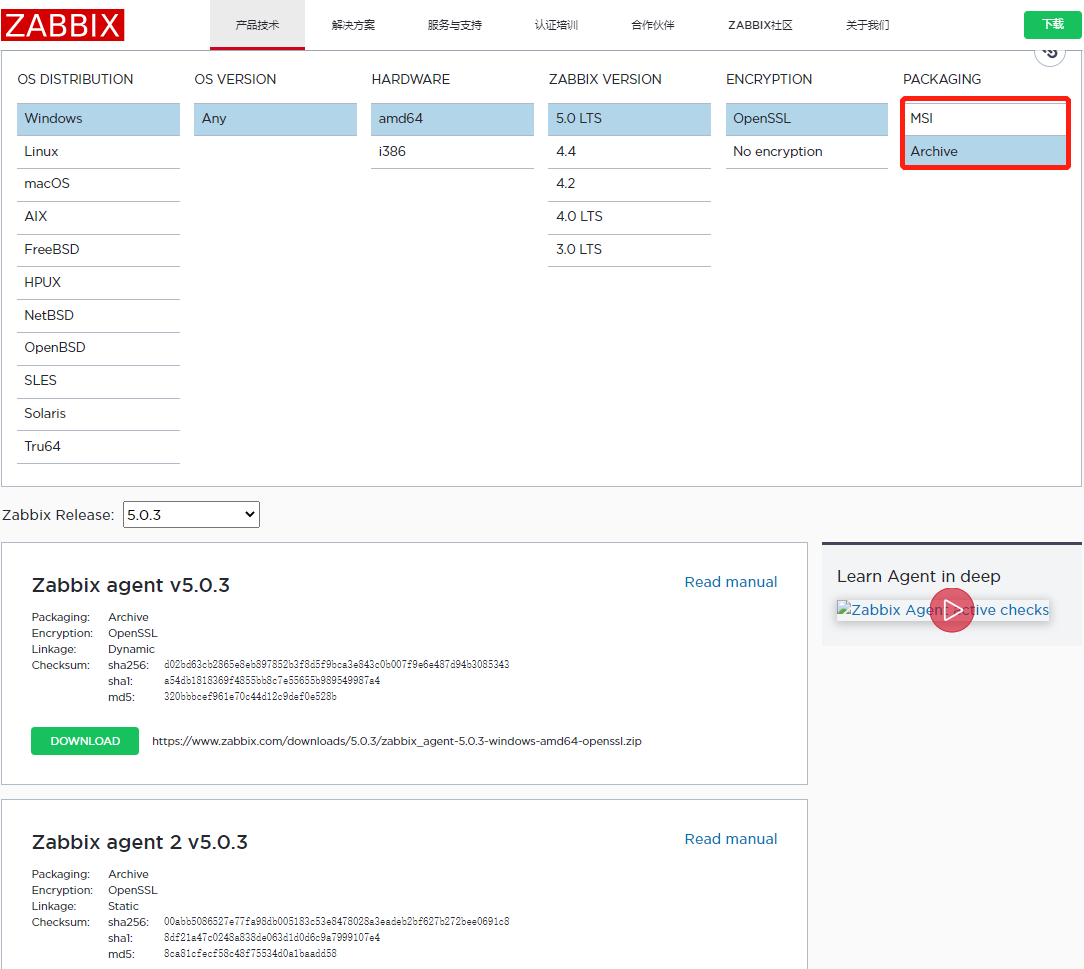The width and height of the screenshot is (1084, 969).
Task: Click the green 下载 button
Action: click(x=1052, y=25)
